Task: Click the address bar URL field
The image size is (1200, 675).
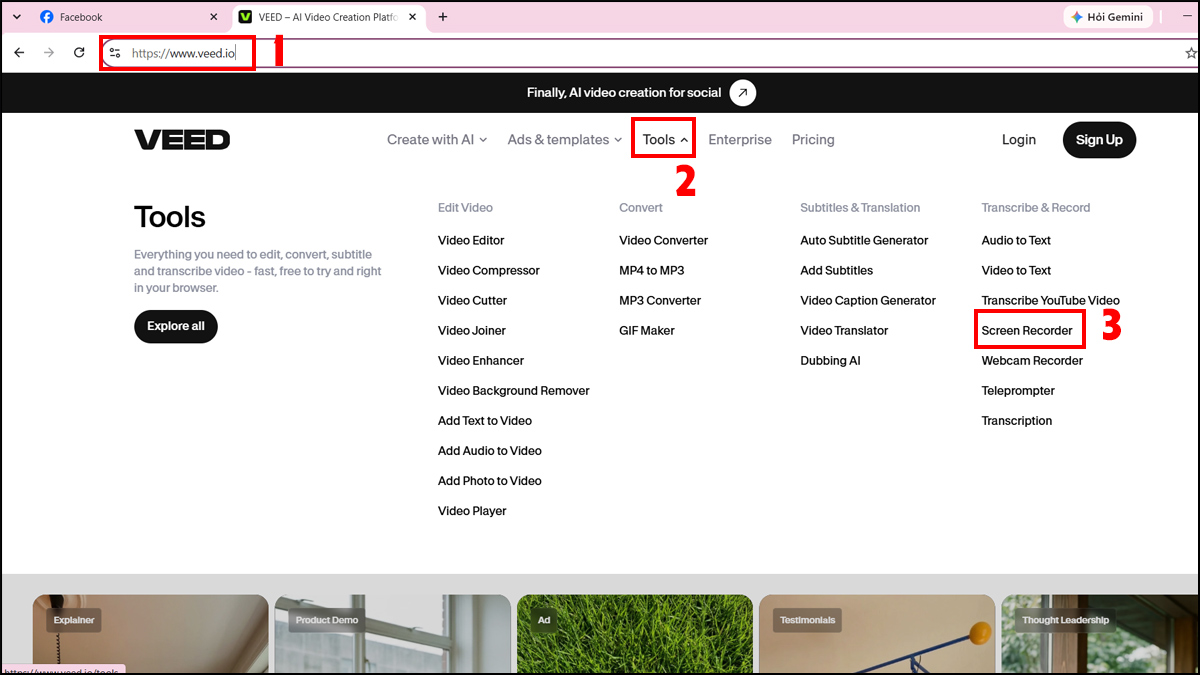Action: coord(640,53)
